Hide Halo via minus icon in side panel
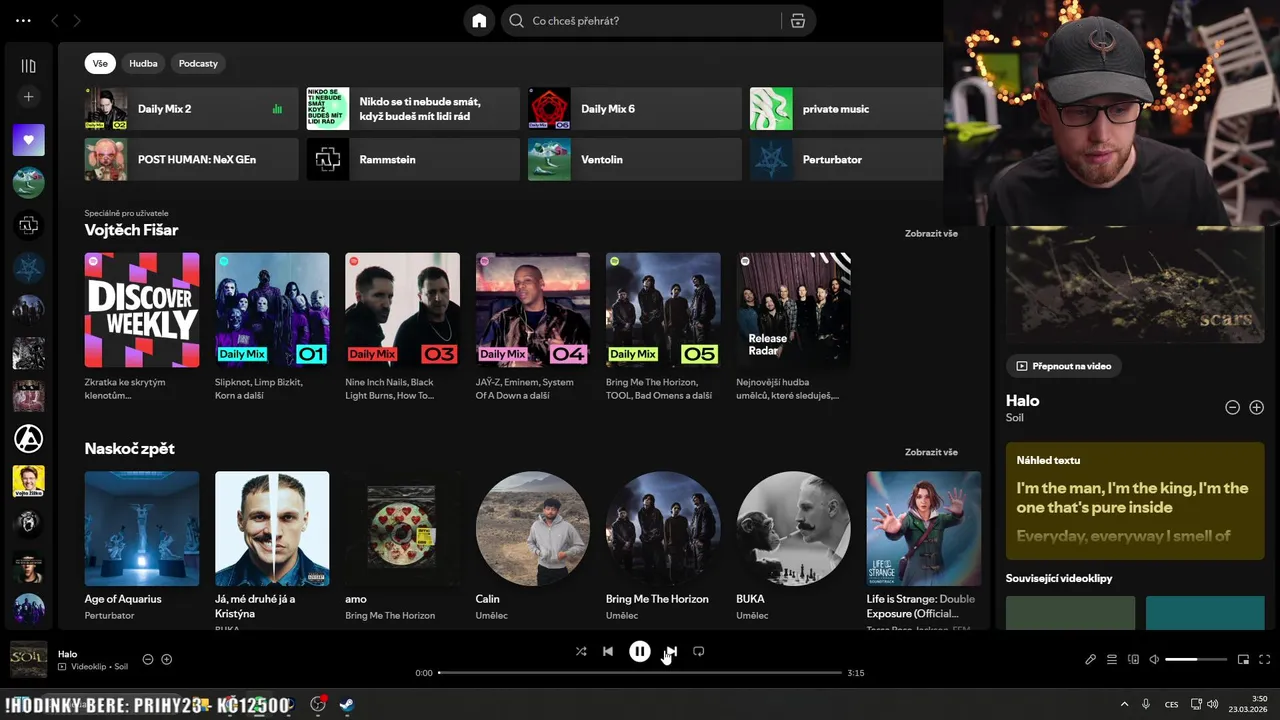 (x=1232, y=407)
